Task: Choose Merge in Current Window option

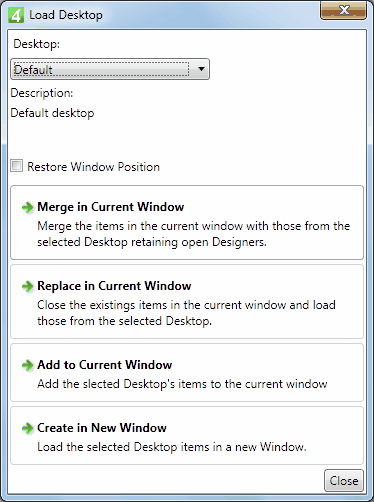Action: click(187, 222)
